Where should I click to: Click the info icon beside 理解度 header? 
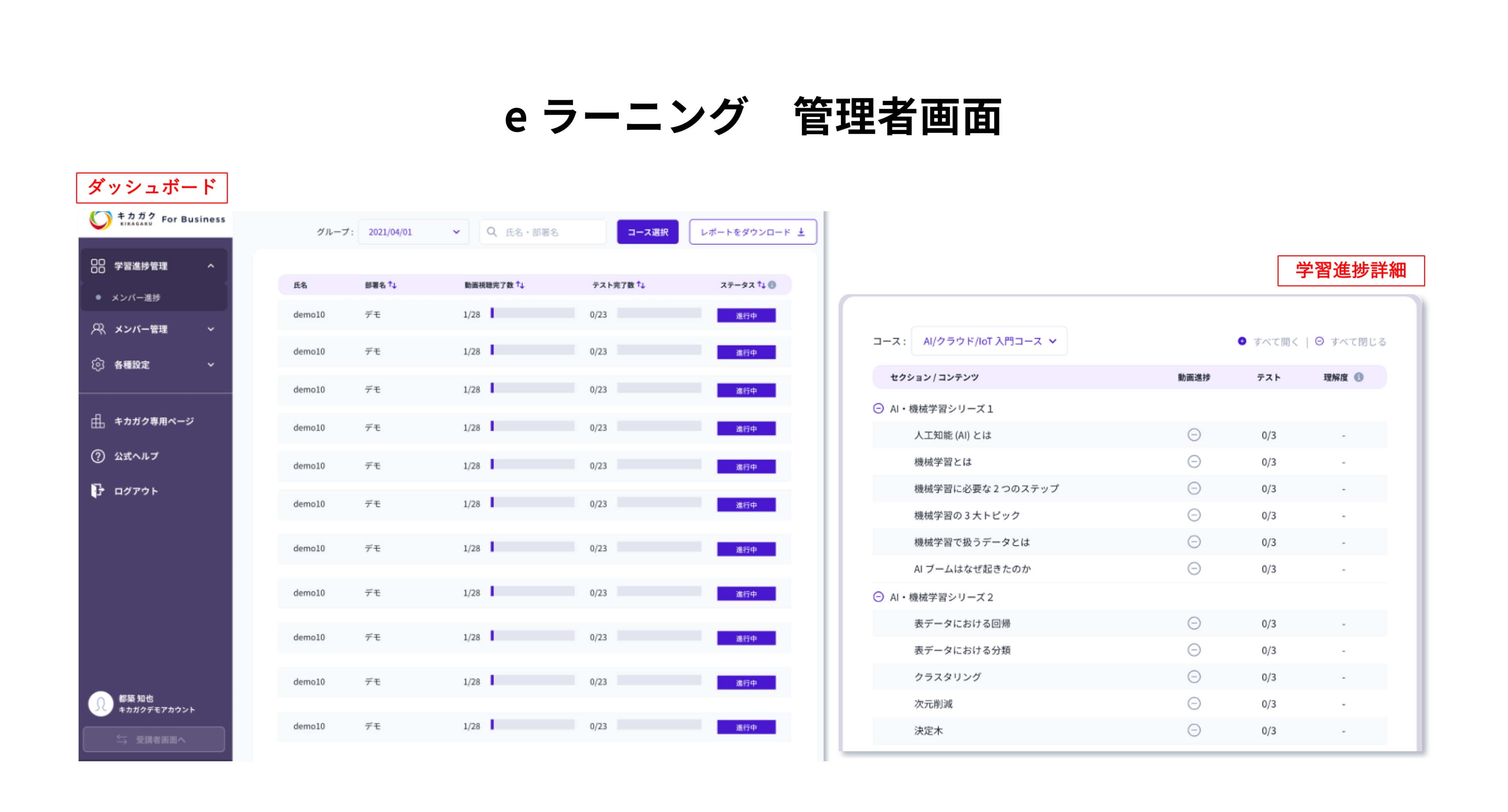click(1359, 377)
